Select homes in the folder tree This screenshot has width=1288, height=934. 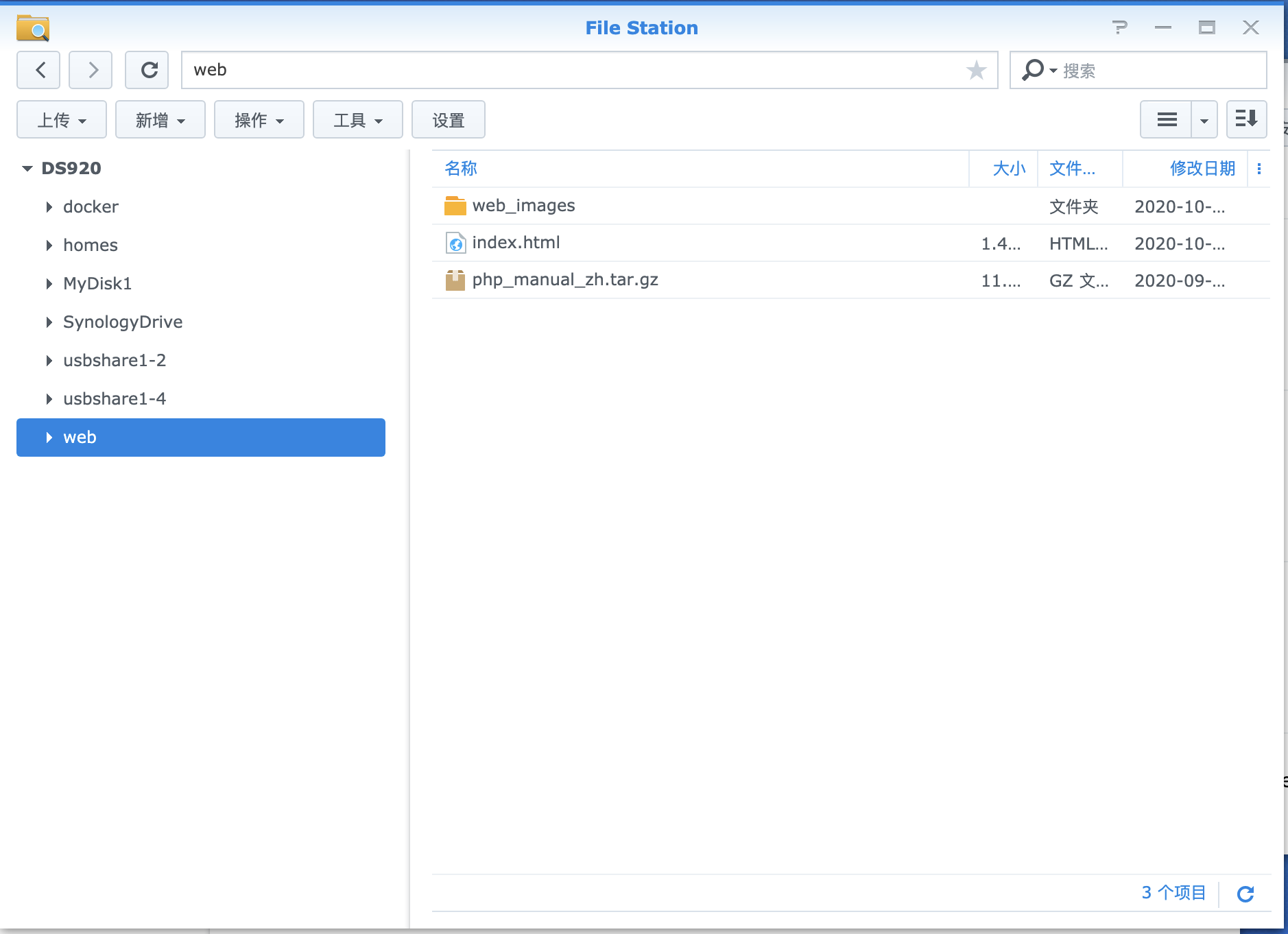(91, 245)
